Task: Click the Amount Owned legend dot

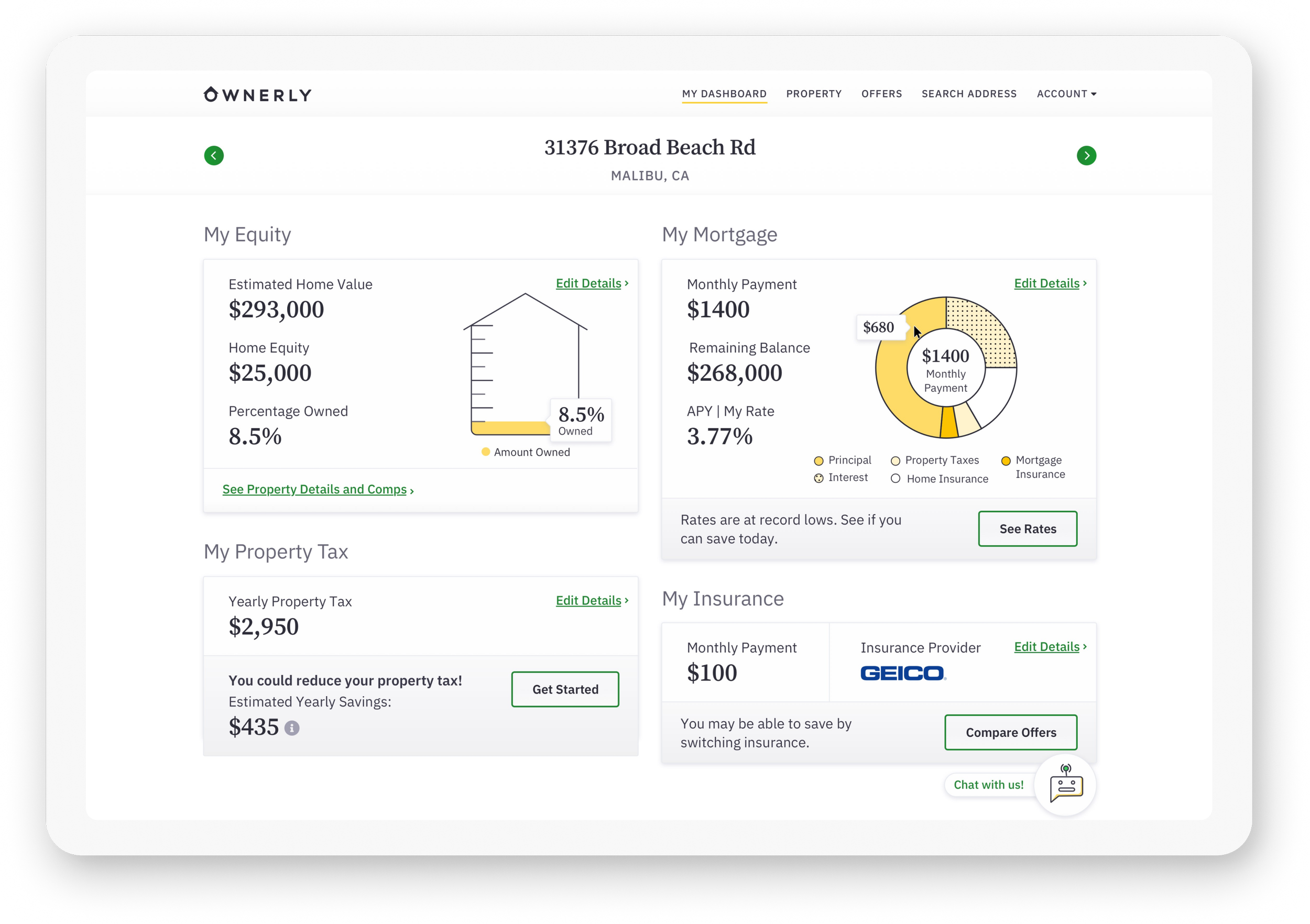Action: pyautogui.click(x=486, y=452)
